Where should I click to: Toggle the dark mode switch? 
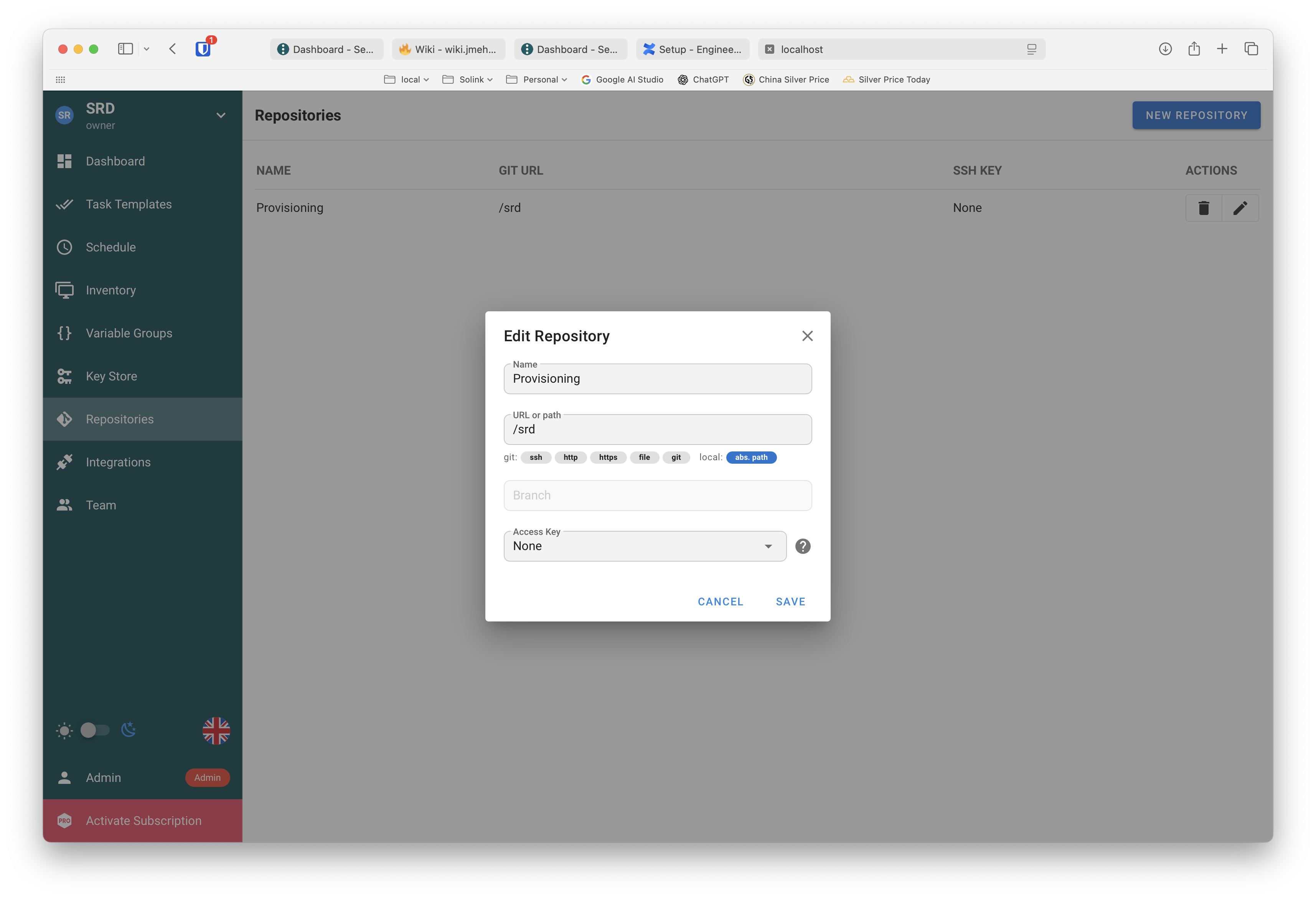click(94, 730)
